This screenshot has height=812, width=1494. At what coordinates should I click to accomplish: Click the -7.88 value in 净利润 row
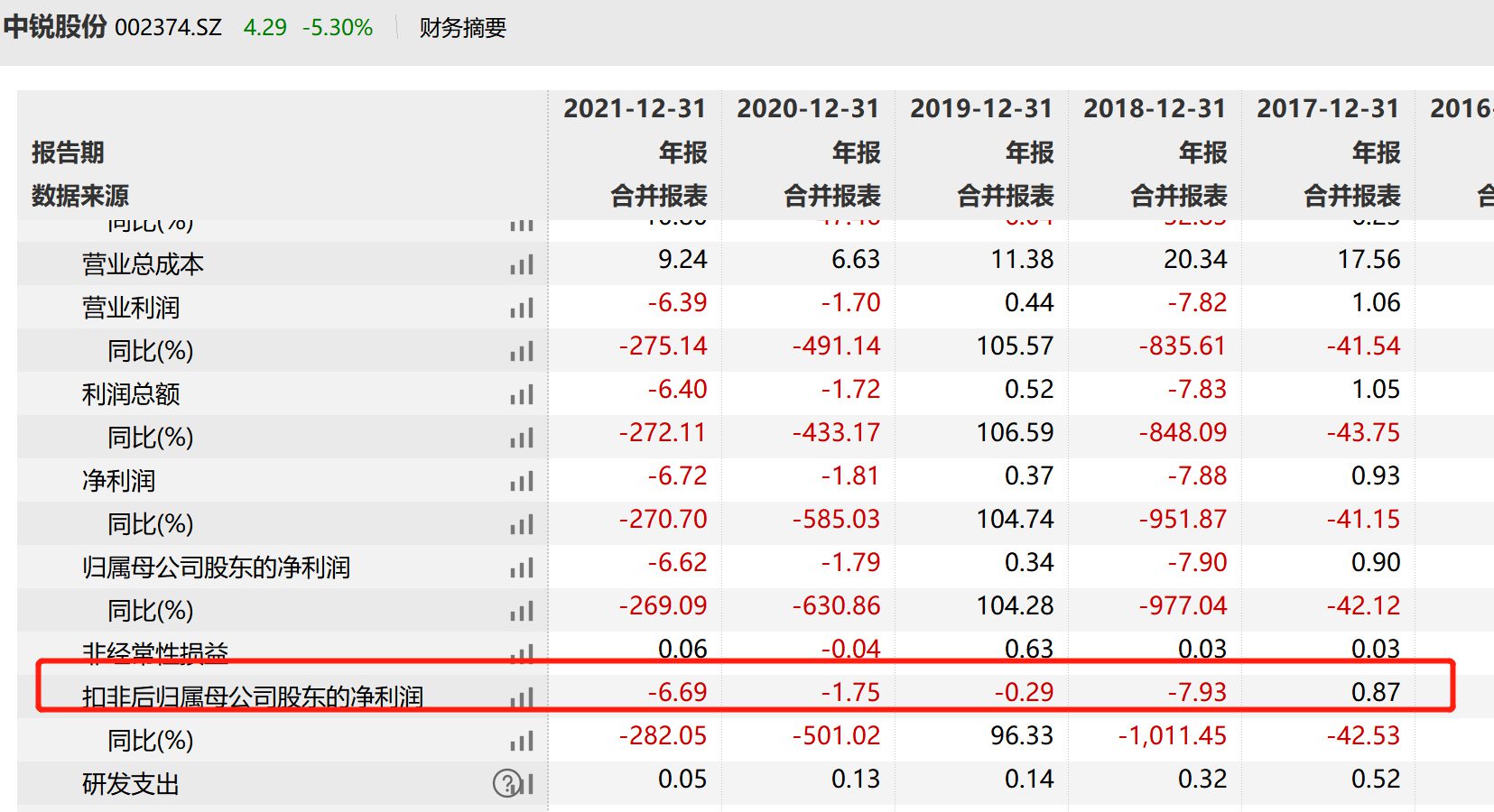tap(1197, 476)
